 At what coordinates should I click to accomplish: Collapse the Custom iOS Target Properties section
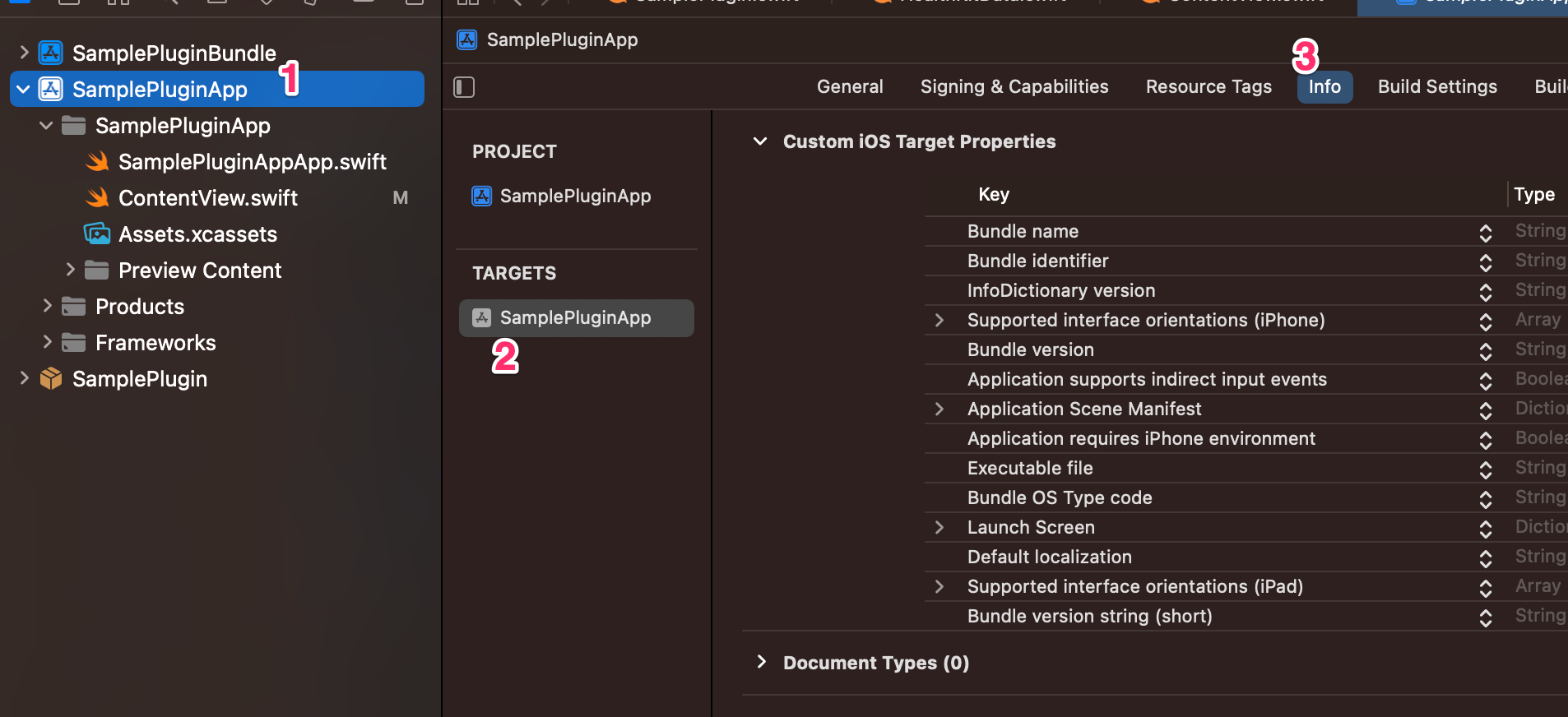click(x=761, y=141)
